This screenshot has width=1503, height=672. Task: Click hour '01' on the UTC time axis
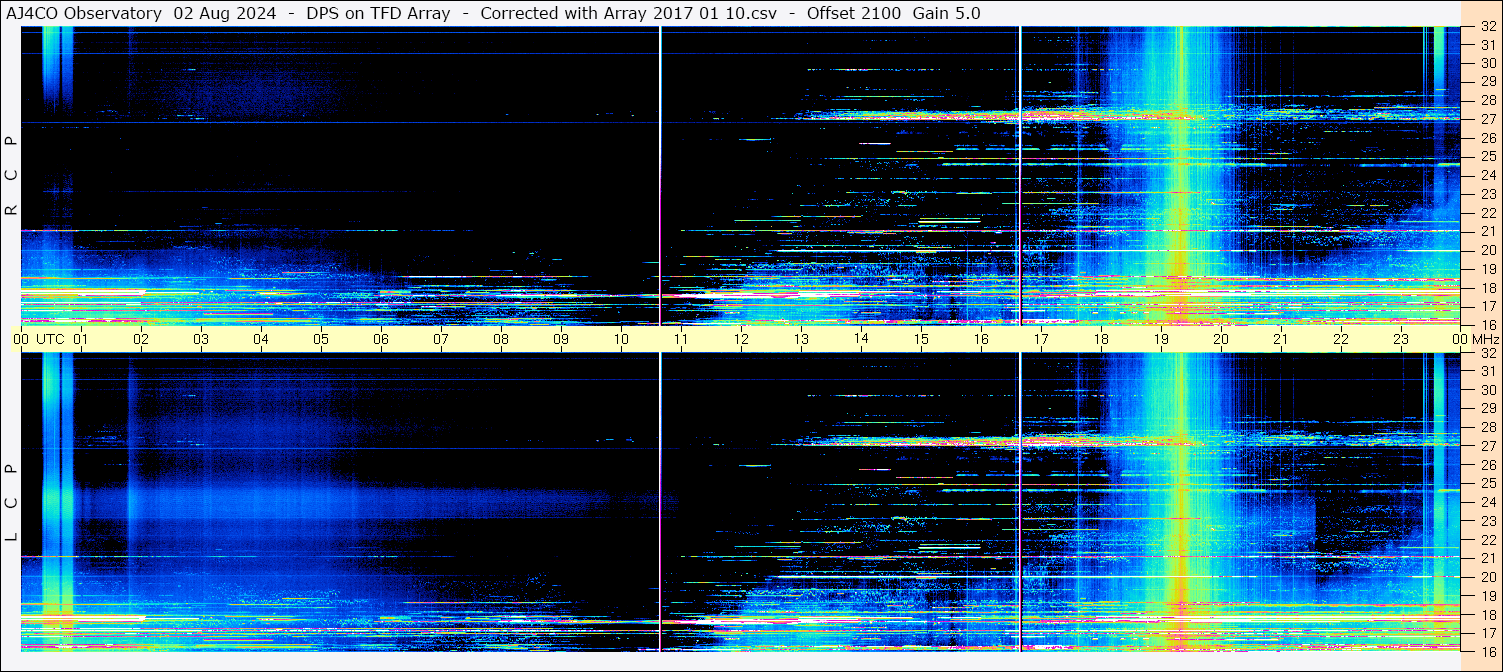pos(81,339)
